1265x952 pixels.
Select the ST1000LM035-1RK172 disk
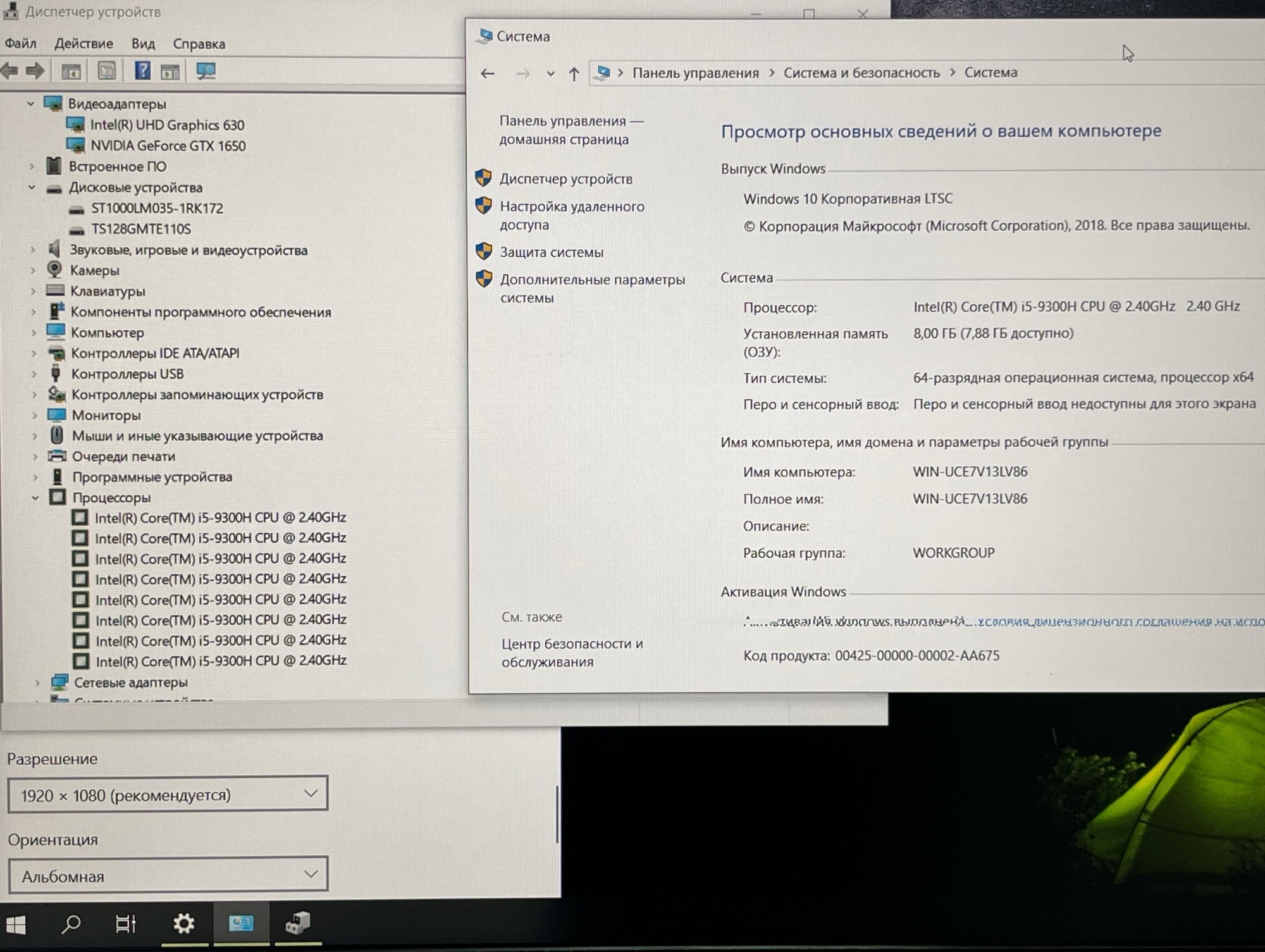click(x=157, y=208)
